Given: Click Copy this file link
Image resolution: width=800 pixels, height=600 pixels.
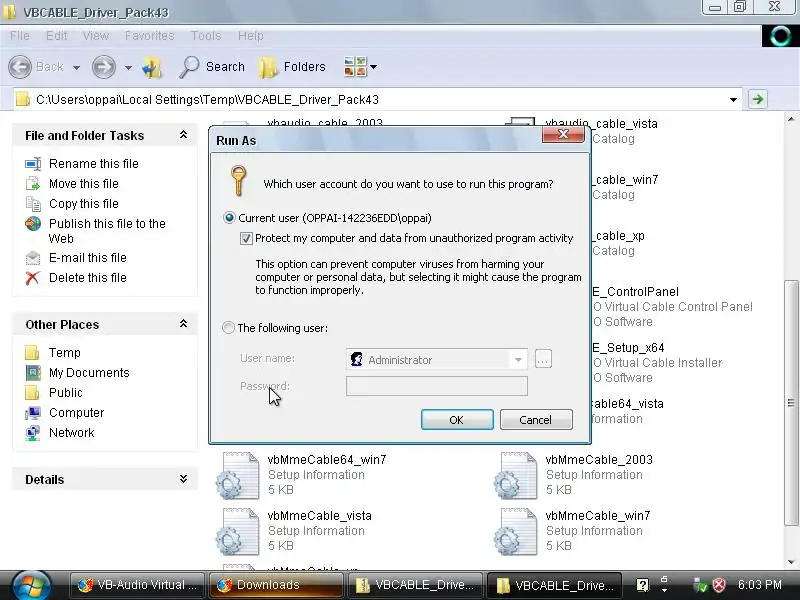Looking at the screenshot, I should [84, 204].
